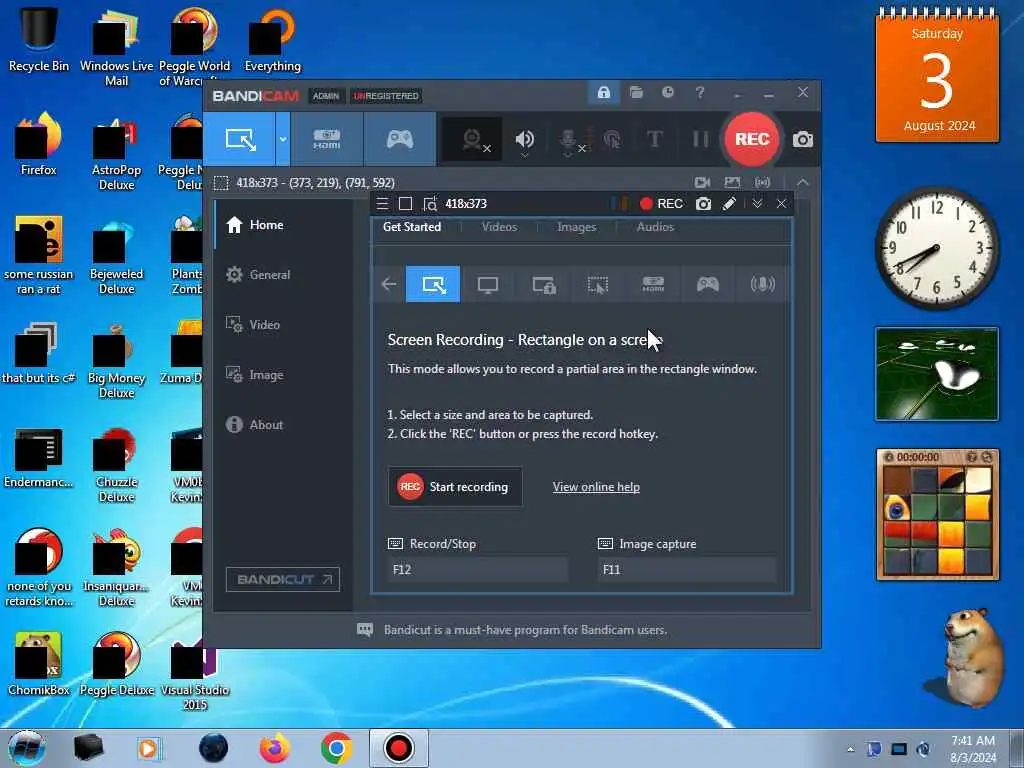Toggle speaker sound icon in Bandicam toolbar
The height and width of the screenshot is (768, 1024).
[524, 140]
